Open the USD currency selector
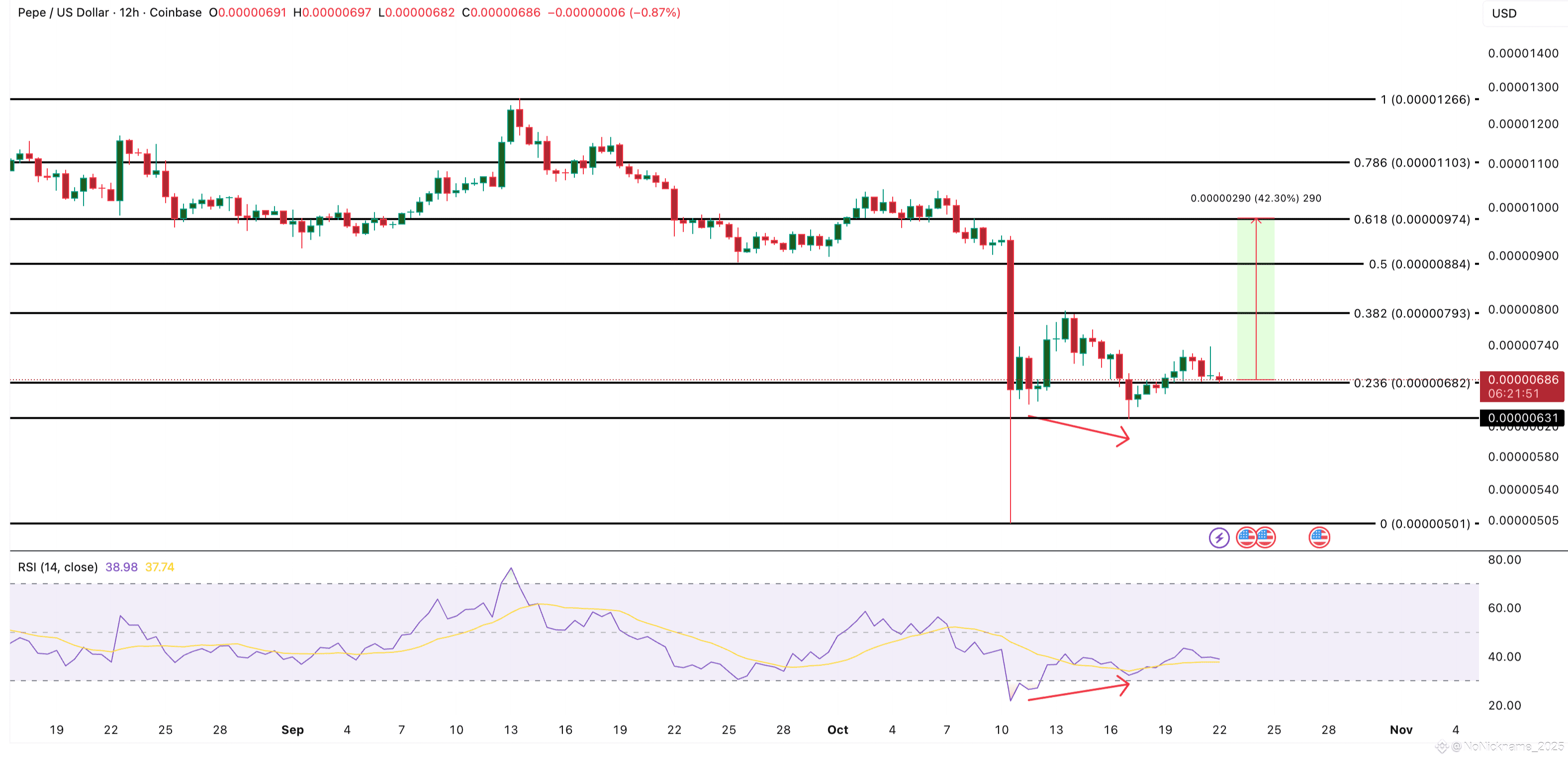 (1504, 13)
